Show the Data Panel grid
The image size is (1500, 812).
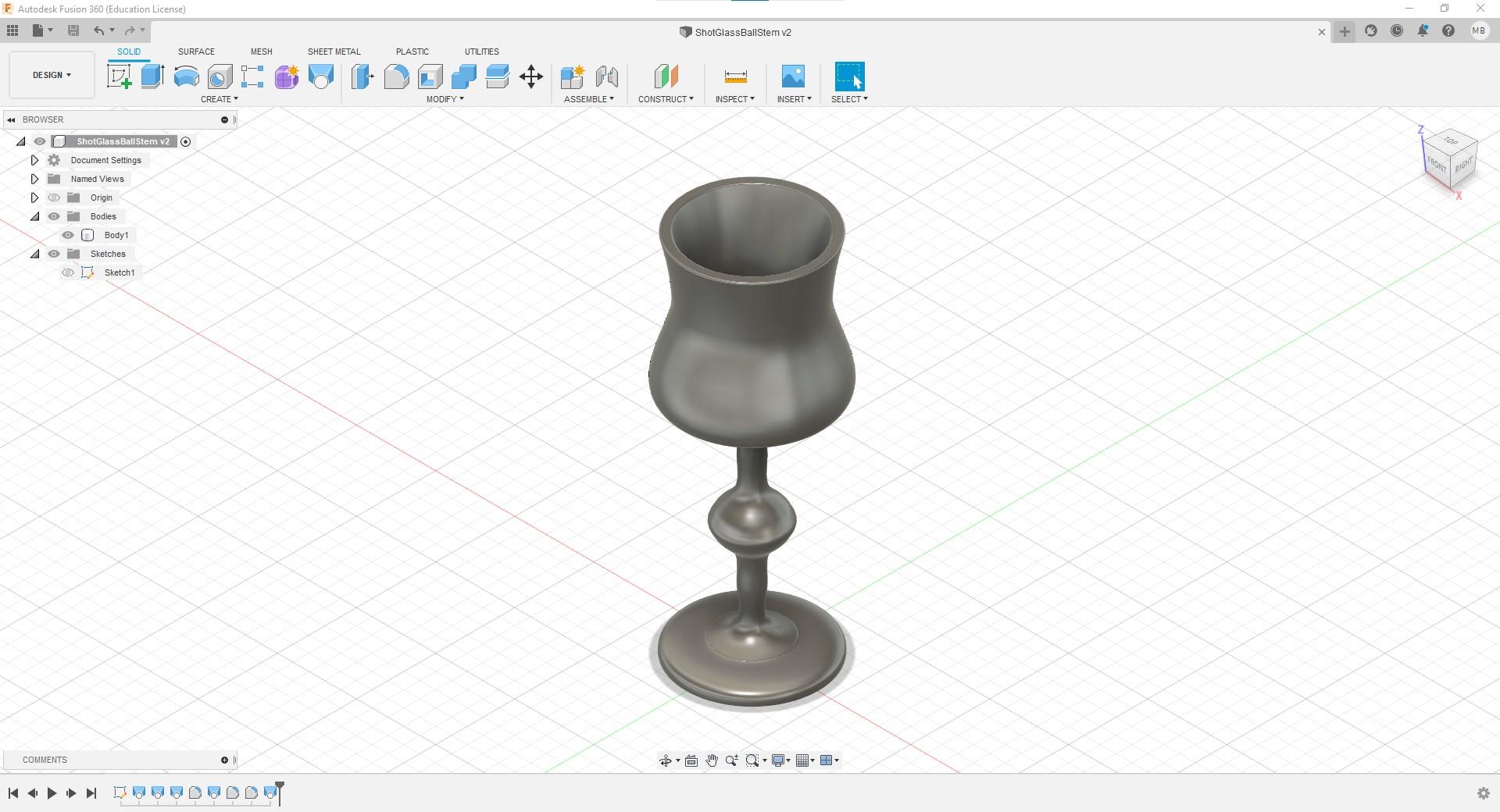12,30
